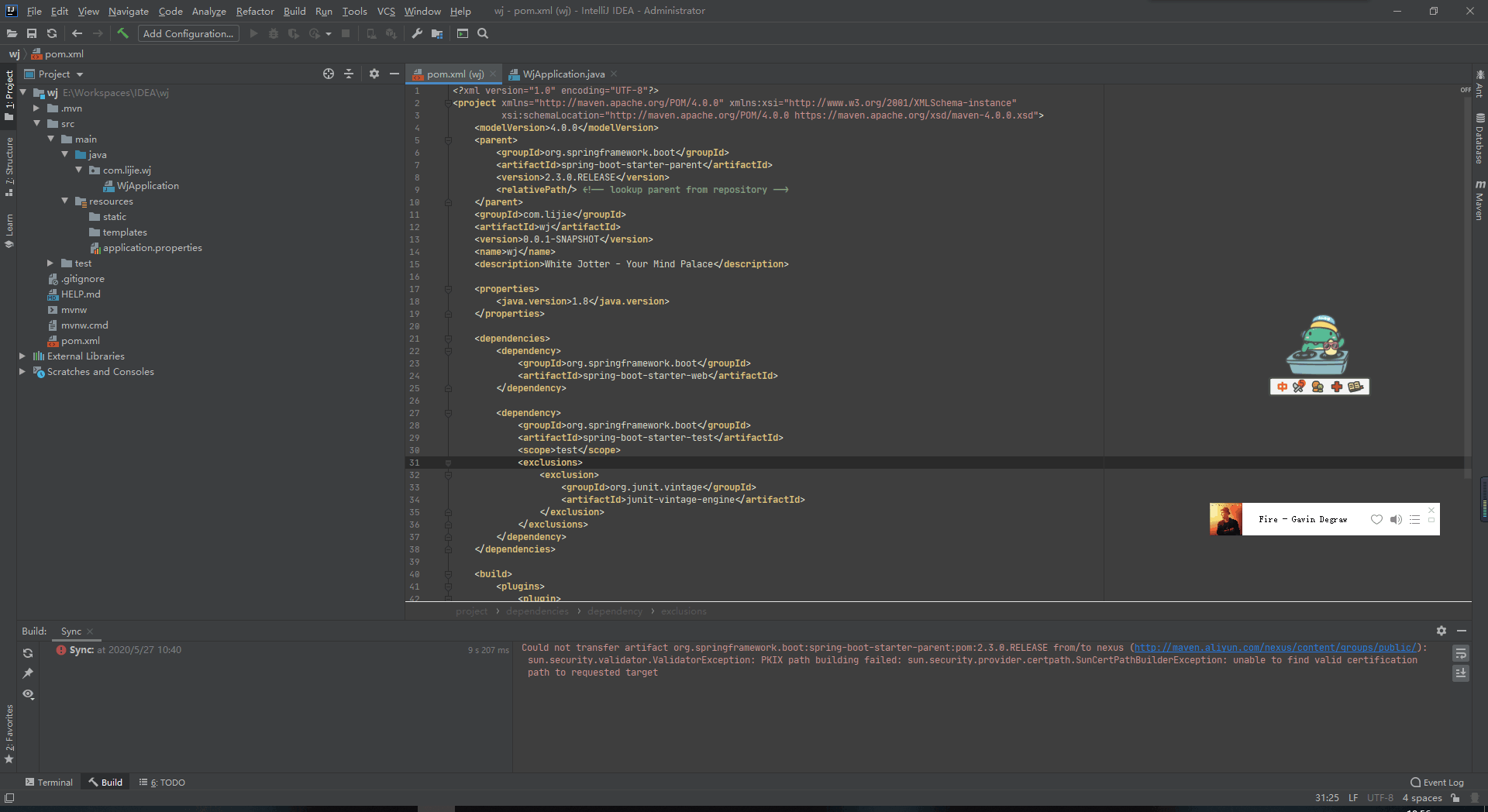Click the Navigate Back arrow
The image size is (1488, 812).
77,33
